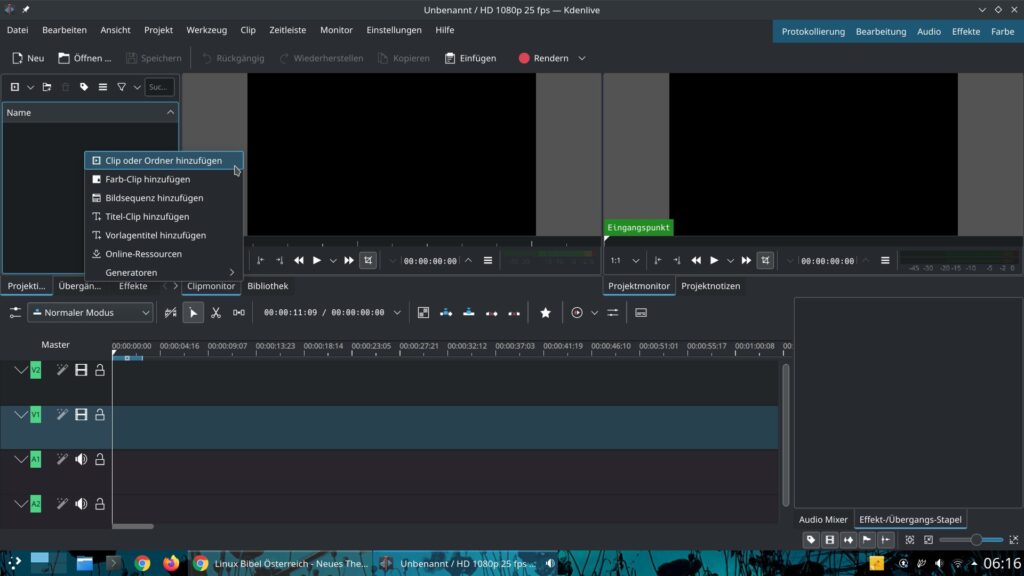Image resolution: width=1024 pixels, height=576 pixels.
Task: Click the Rendern button
Action: (x=543, y=58)
